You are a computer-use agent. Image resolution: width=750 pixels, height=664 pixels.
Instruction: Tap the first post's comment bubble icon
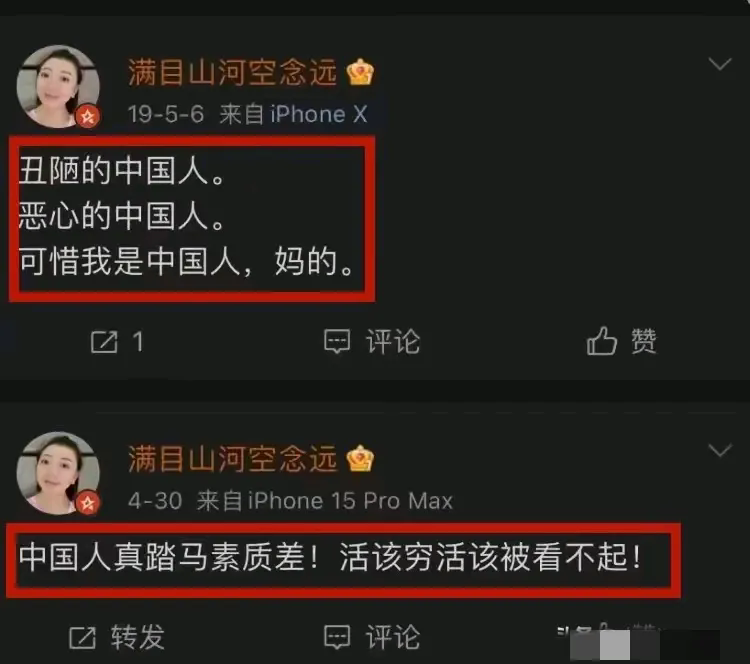tap(337, 342)
